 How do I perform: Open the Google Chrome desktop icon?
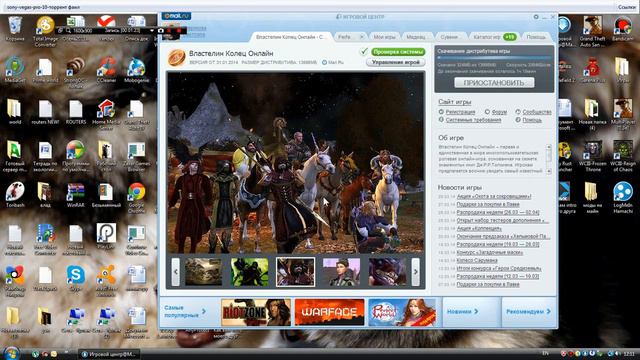coord(136,197)
